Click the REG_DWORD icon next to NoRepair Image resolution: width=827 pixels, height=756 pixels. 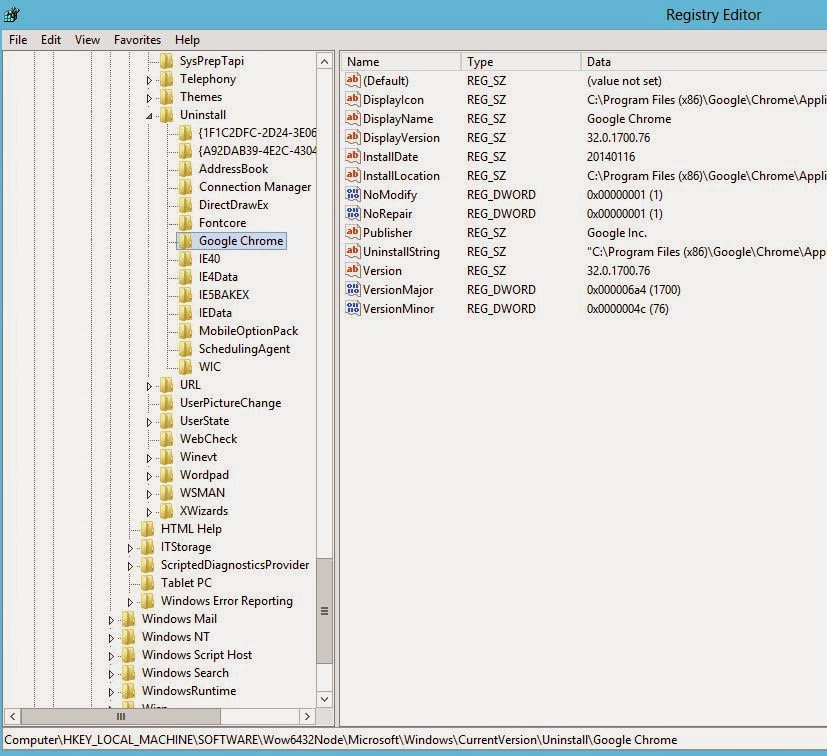(x=352, y=214)
